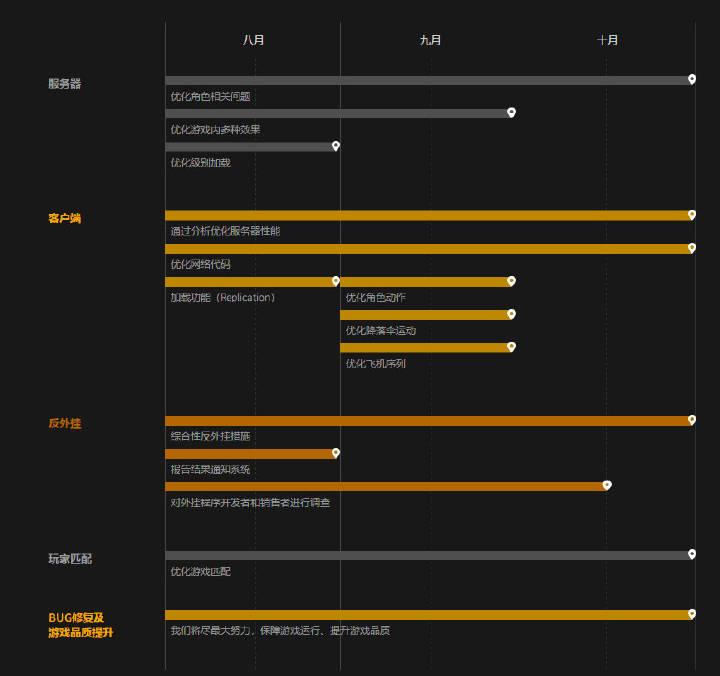Click the text 优化游戏内多种效果
Image resolution: width=720 pixels, height=676 pixels.
click(215, 130)
